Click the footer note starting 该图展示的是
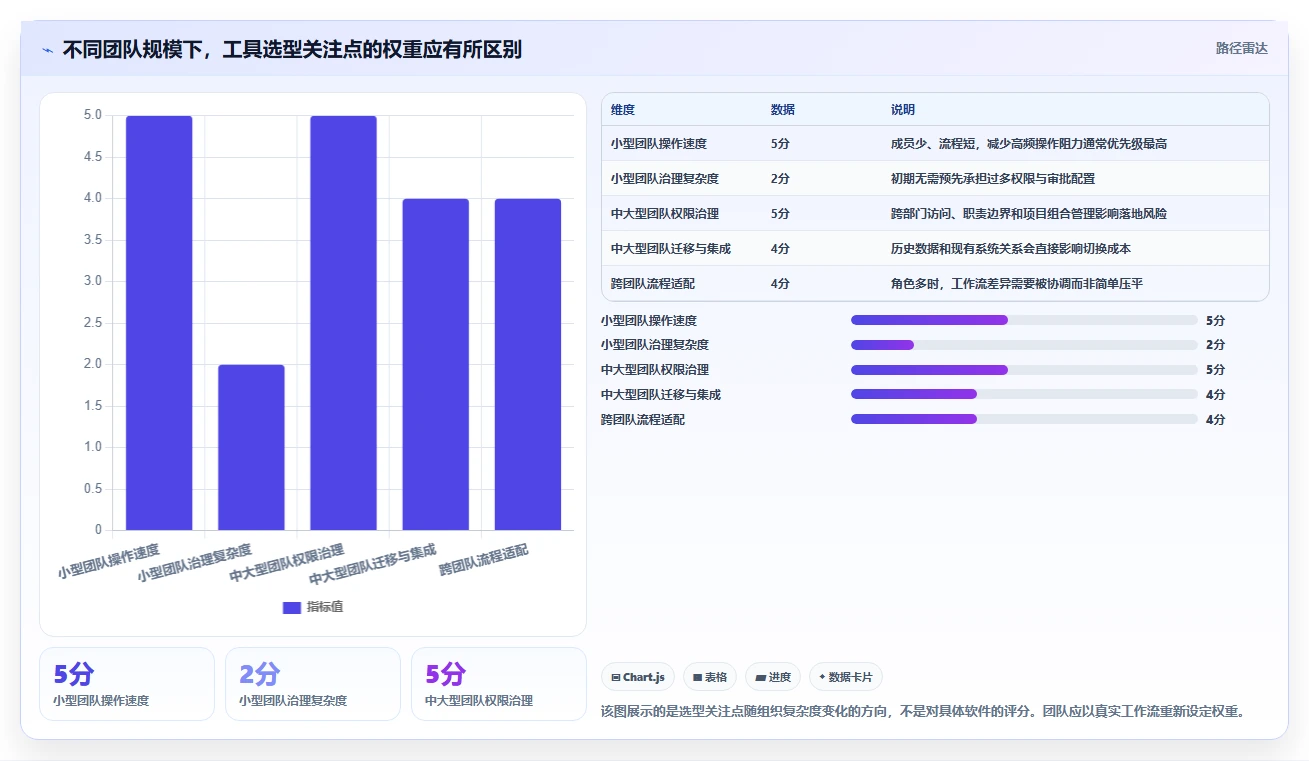 923,712
